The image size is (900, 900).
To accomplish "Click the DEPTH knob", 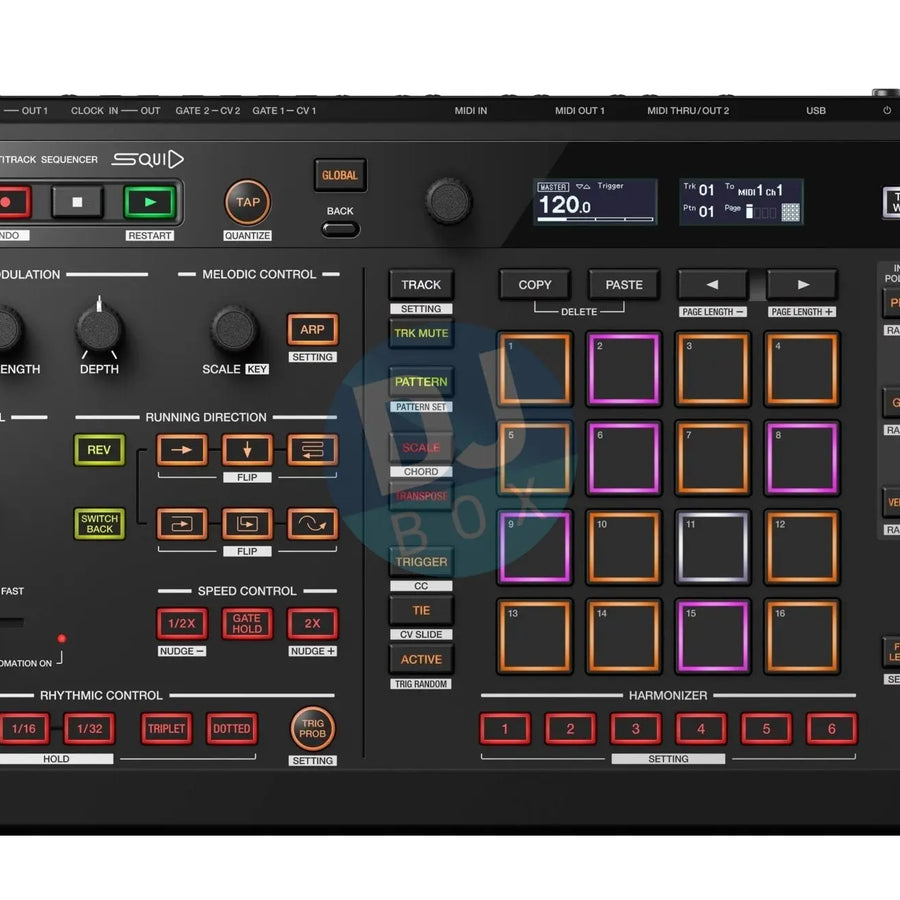I will [100, 328].
